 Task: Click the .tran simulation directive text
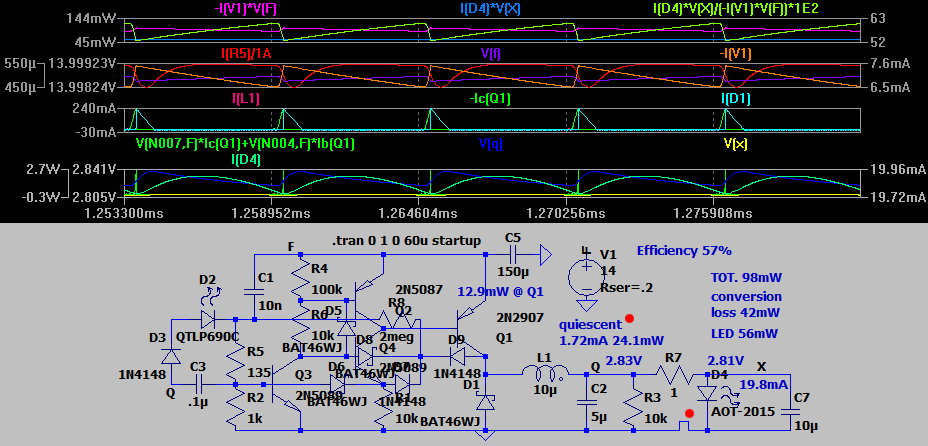click(x=405, y=241)
